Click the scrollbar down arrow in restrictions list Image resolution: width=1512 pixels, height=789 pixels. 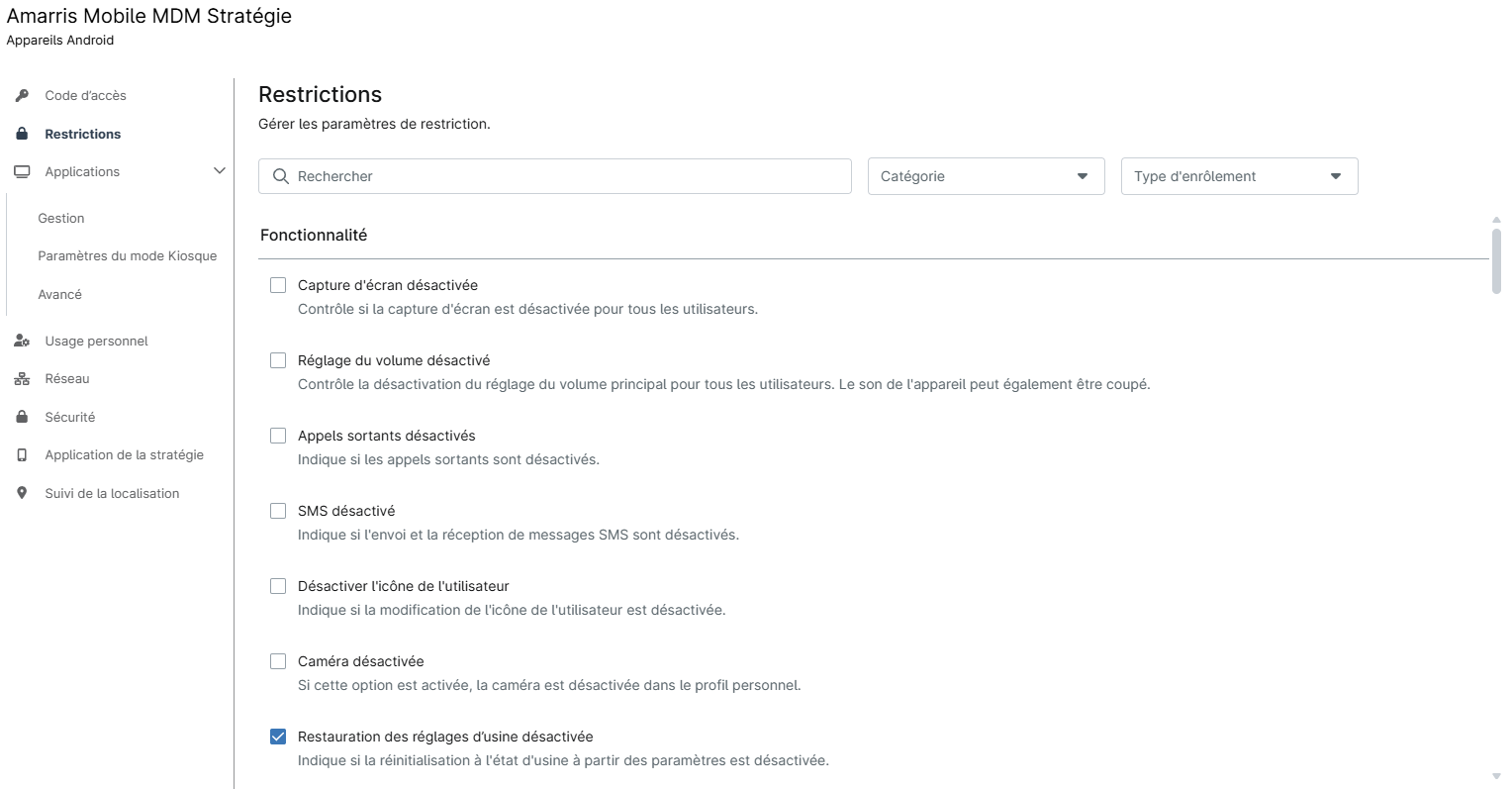[1496, 777]
